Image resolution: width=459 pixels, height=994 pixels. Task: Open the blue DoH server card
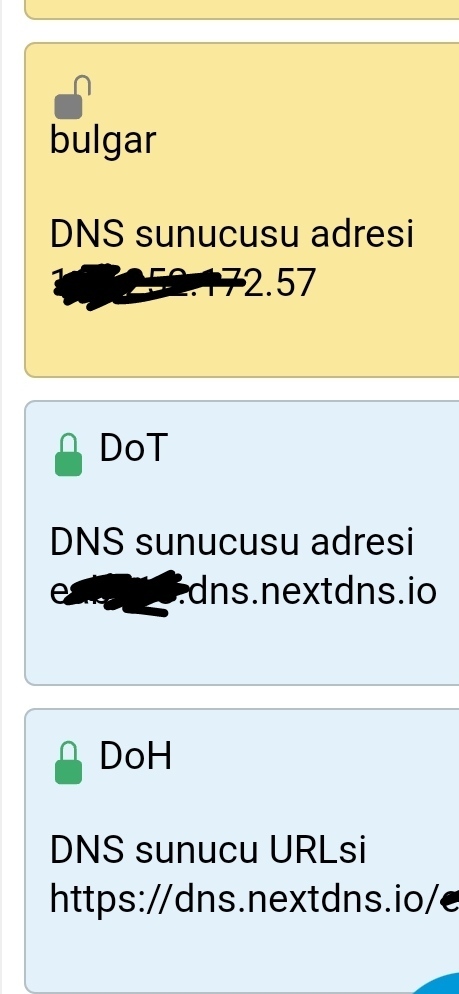pos(242,851)
